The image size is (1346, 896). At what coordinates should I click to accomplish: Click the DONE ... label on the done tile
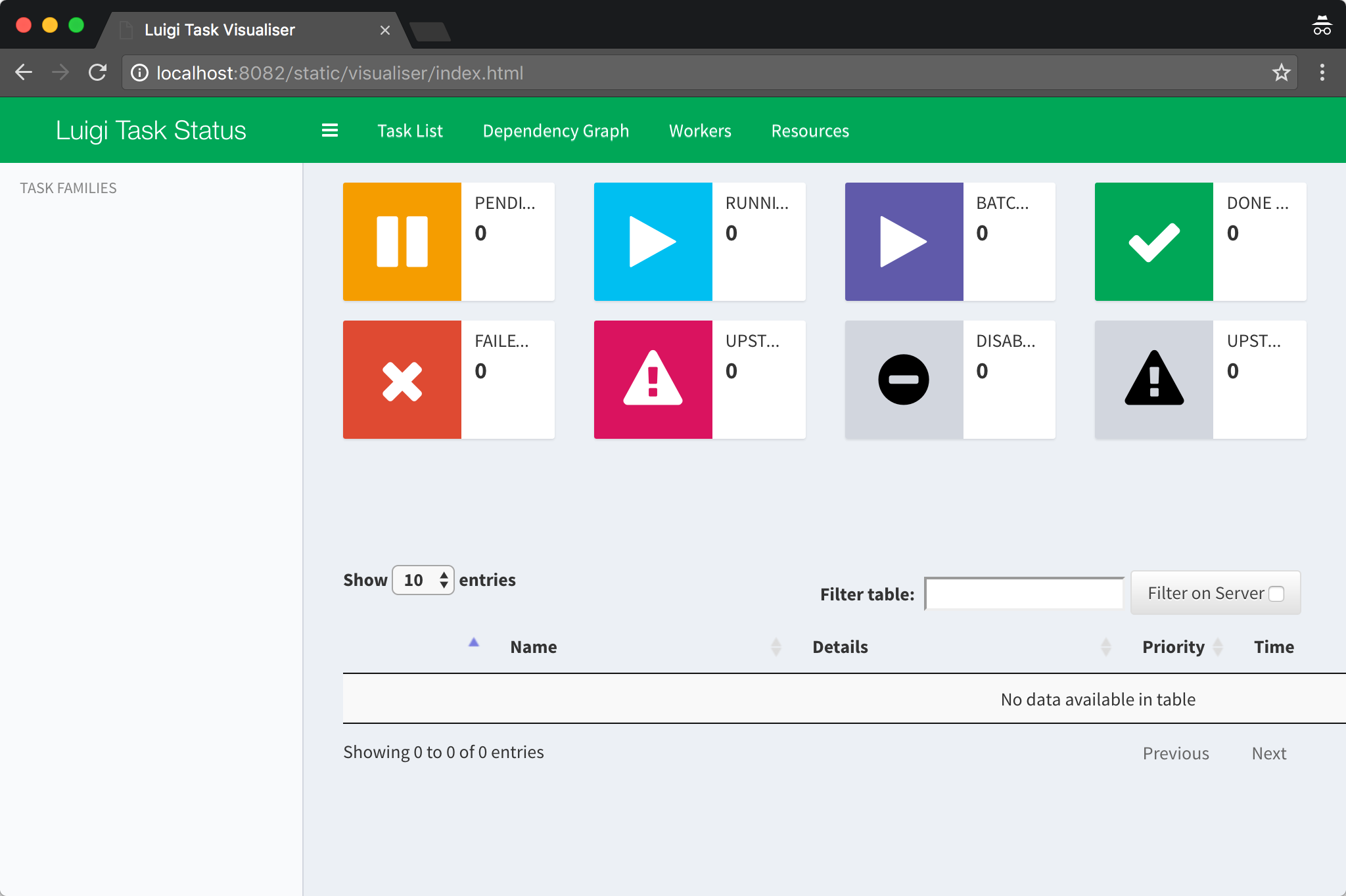tap(1258, 203)
